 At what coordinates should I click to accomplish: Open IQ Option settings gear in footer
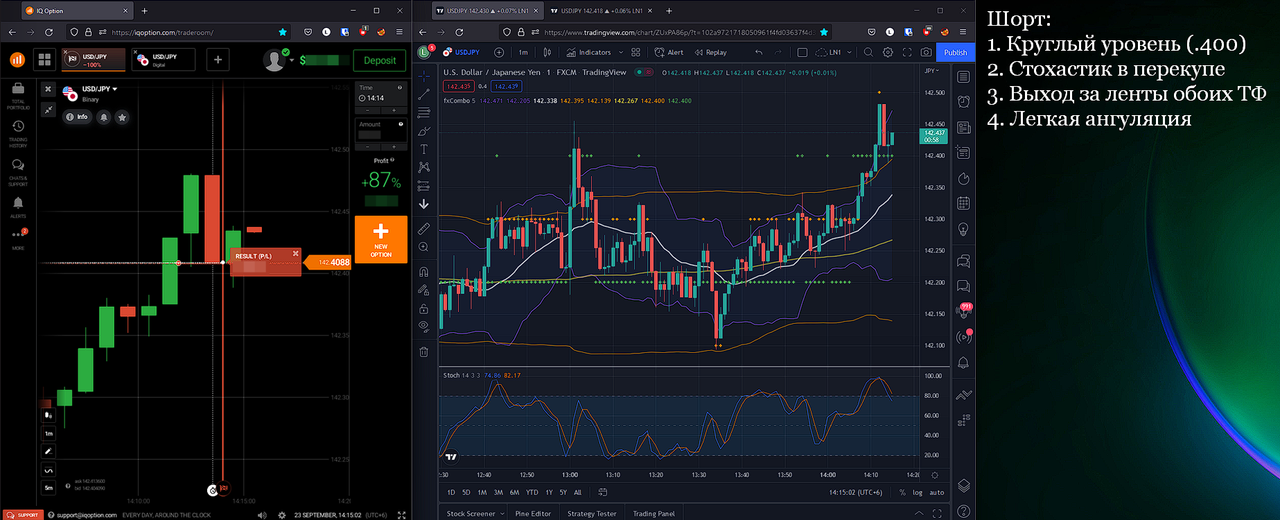click(284, 515)
